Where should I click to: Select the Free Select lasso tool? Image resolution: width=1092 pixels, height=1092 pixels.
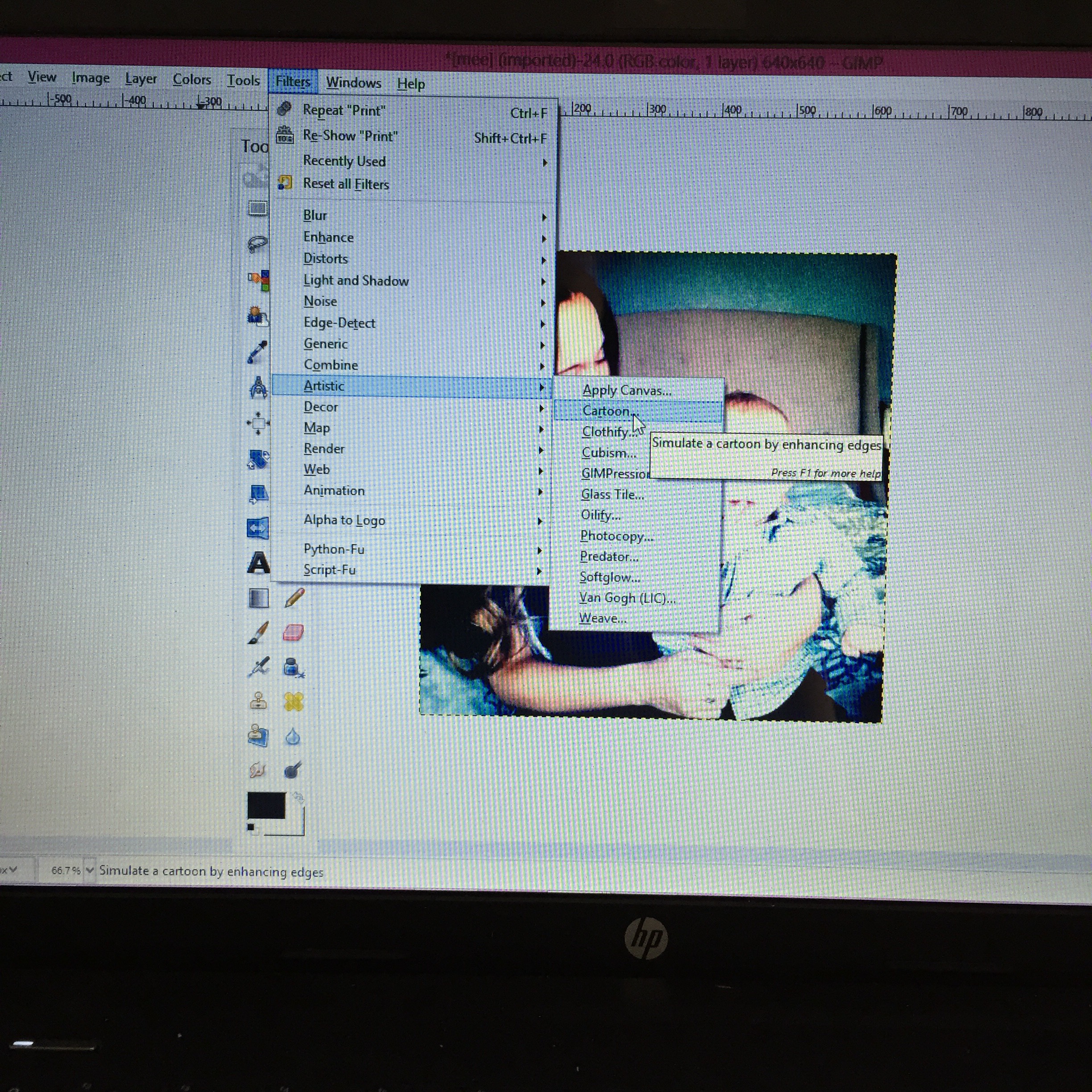point(257,244)
